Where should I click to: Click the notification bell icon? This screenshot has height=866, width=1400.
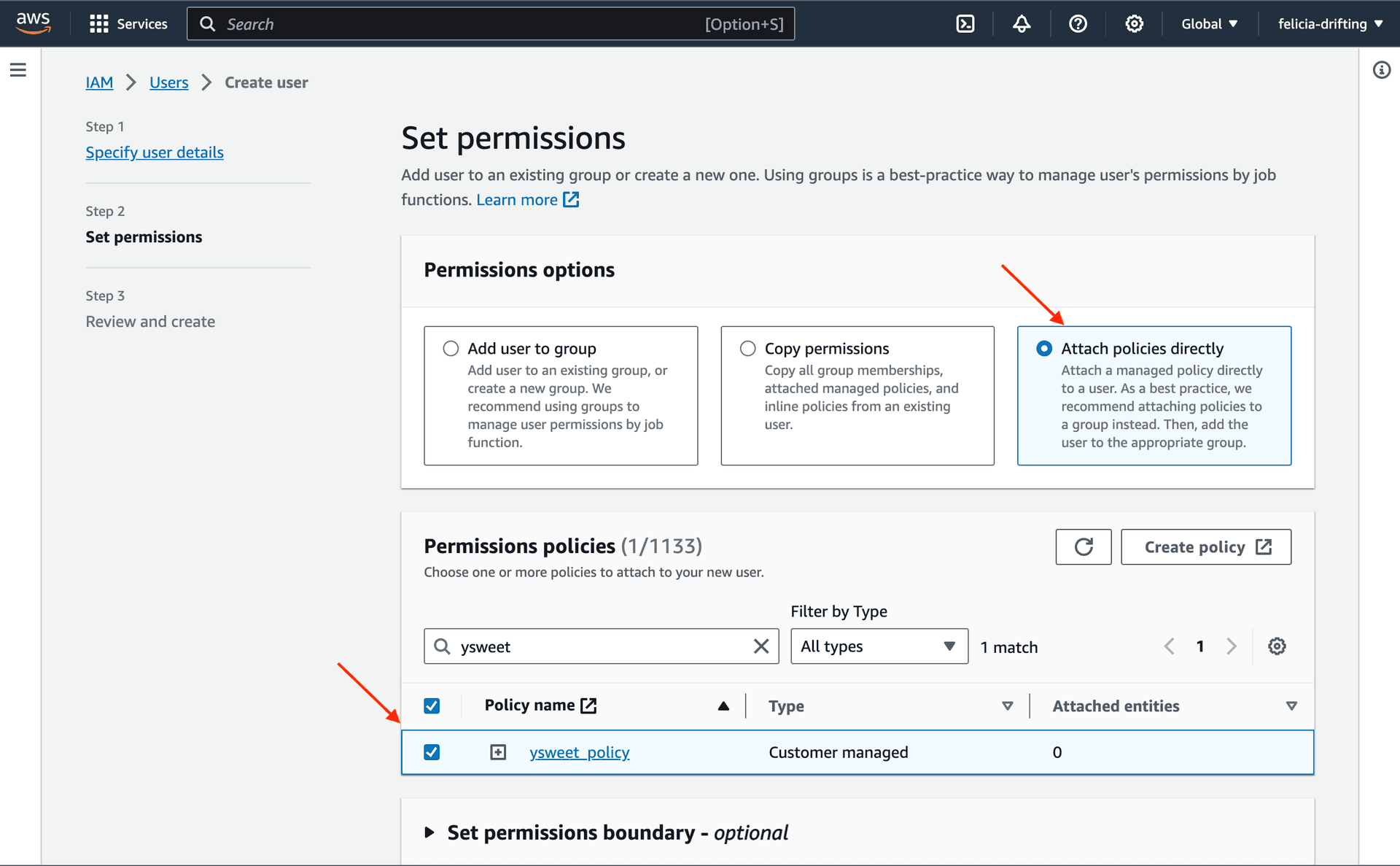click(1021, 22)
